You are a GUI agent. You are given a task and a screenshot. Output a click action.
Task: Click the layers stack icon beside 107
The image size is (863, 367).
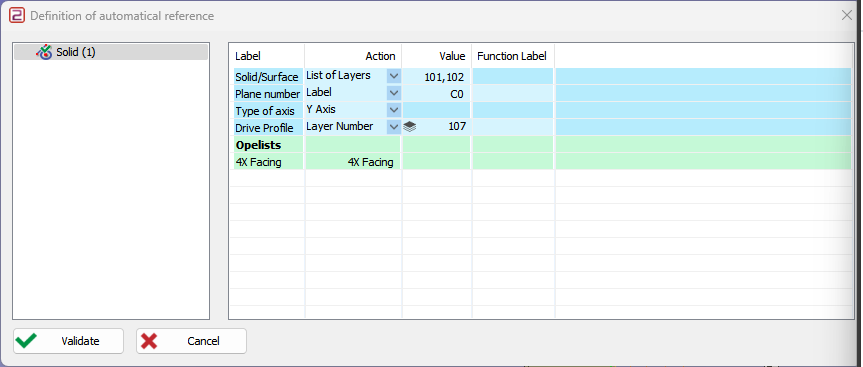click(409, 127)
